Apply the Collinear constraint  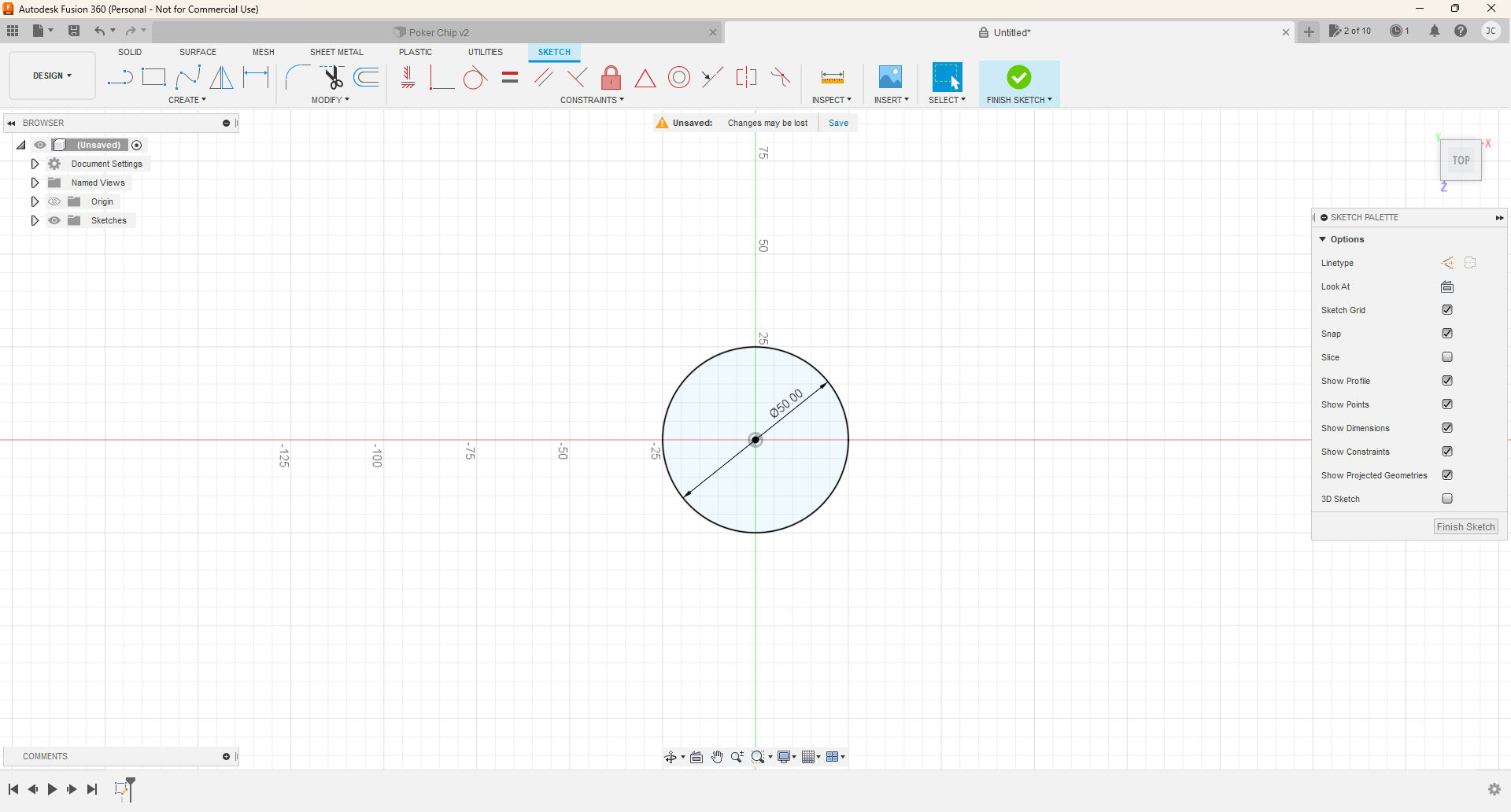(713, 77)
